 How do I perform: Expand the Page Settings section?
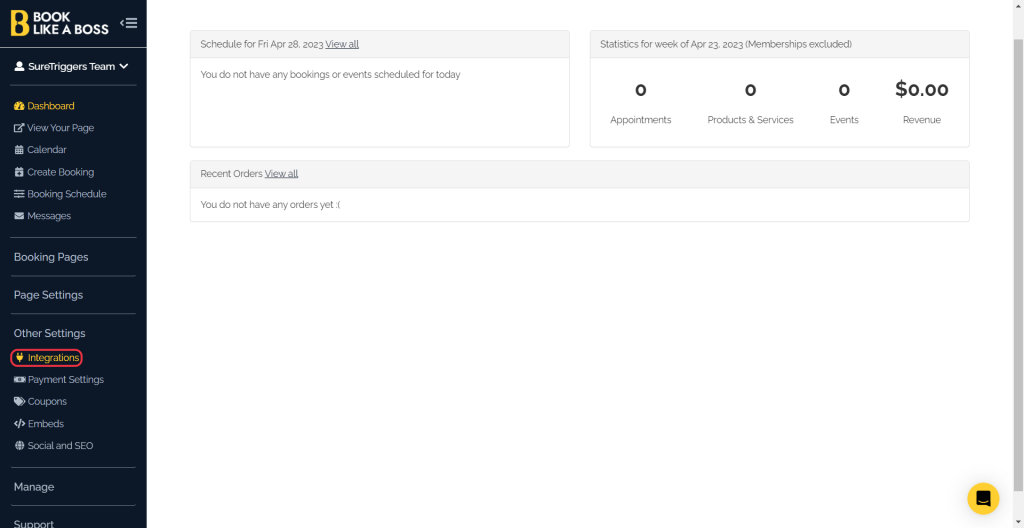pyautogui.click(x=48, y=295)
